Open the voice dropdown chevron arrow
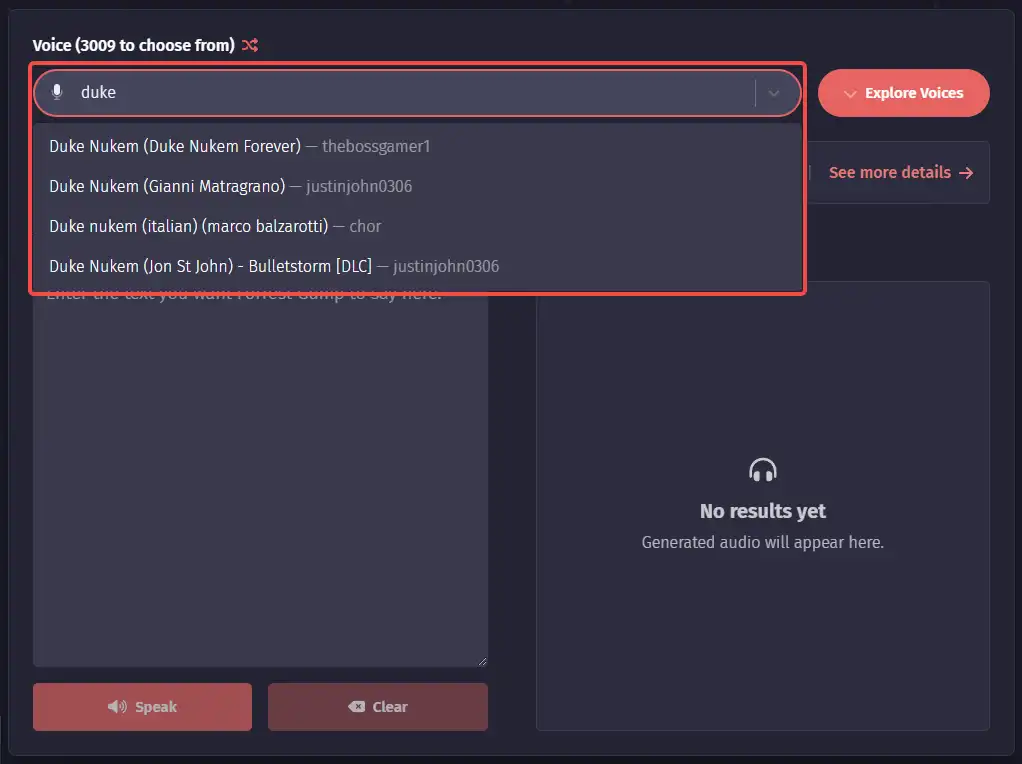The width and height of the screenshot is (1022, 764). [x=774, y=93]
